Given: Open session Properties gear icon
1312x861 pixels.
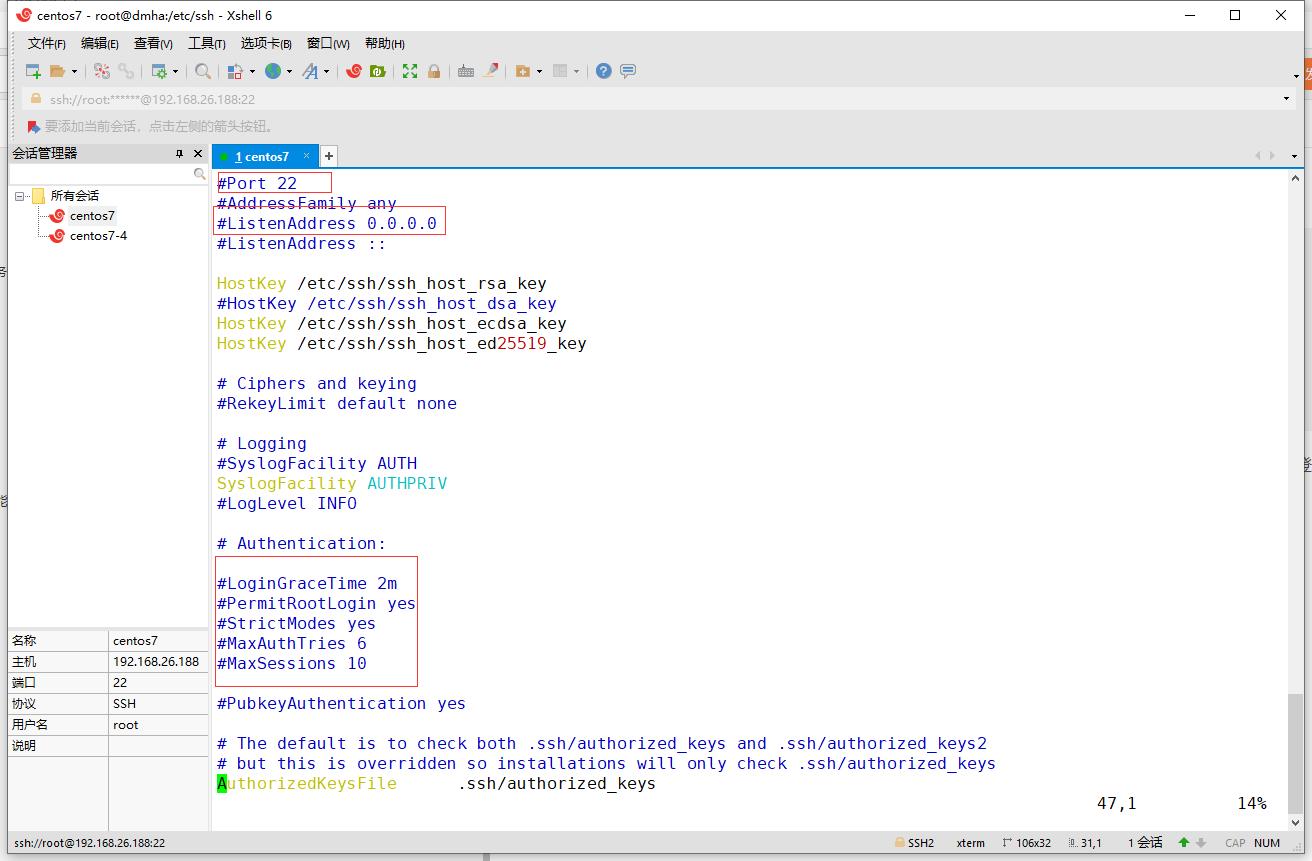Looking at the screenshot, I should [x=158, y=71].
